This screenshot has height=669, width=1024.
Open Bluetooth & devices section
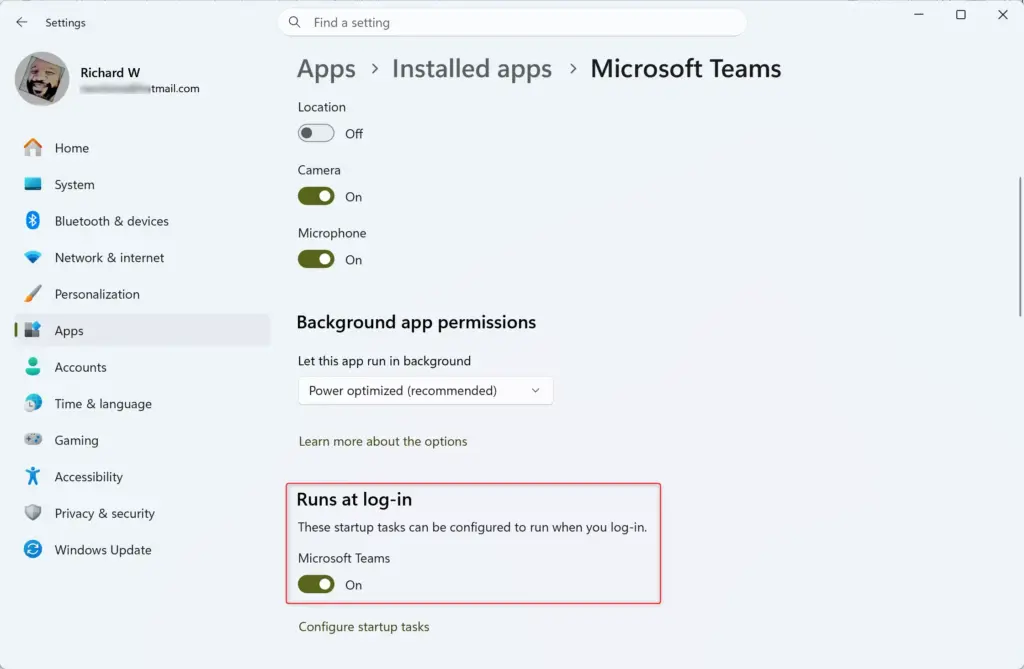pos(142,221)
